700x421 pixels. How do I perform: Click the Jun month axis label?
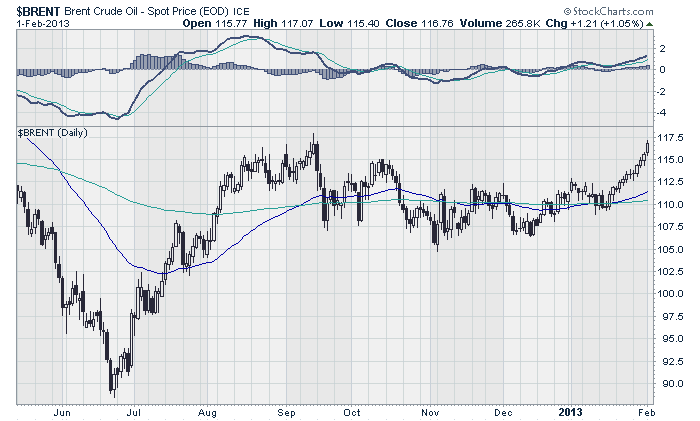tap(62, 413)
